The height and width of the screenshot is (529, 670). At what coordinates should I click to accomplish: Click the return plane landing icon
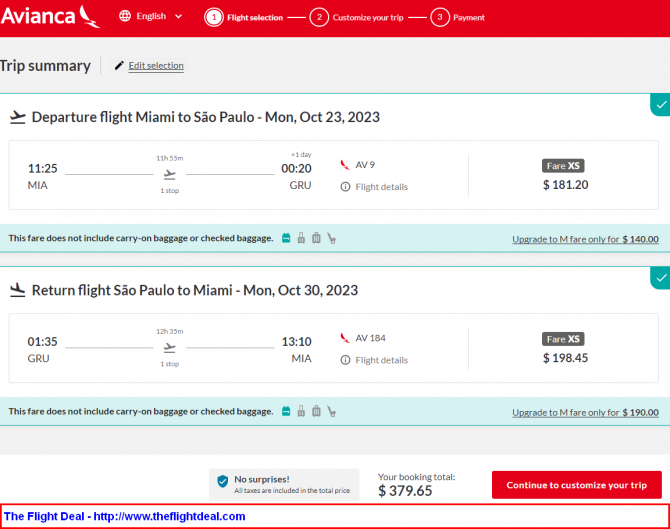[18, 290]
